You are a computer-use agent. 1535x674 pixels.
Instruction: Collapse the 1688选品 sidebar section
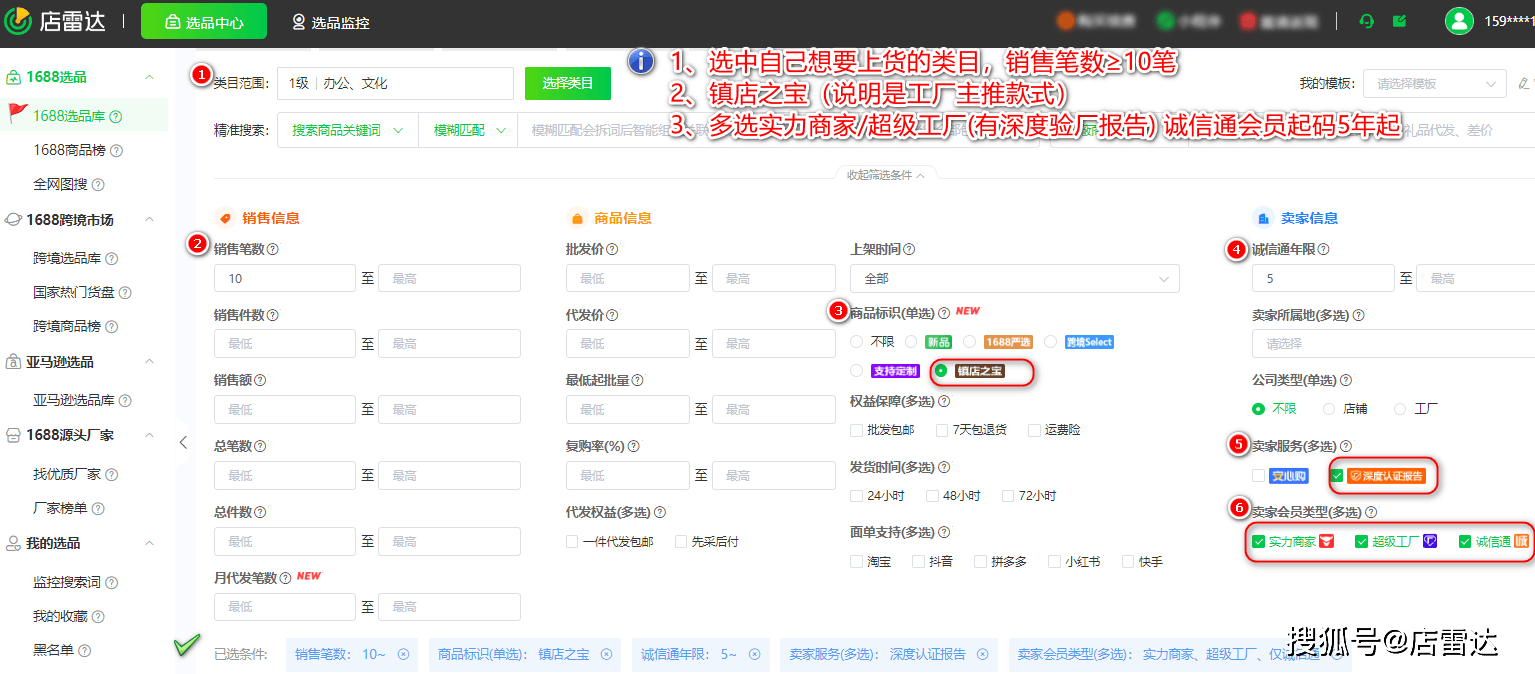click(x=149, y=77)
